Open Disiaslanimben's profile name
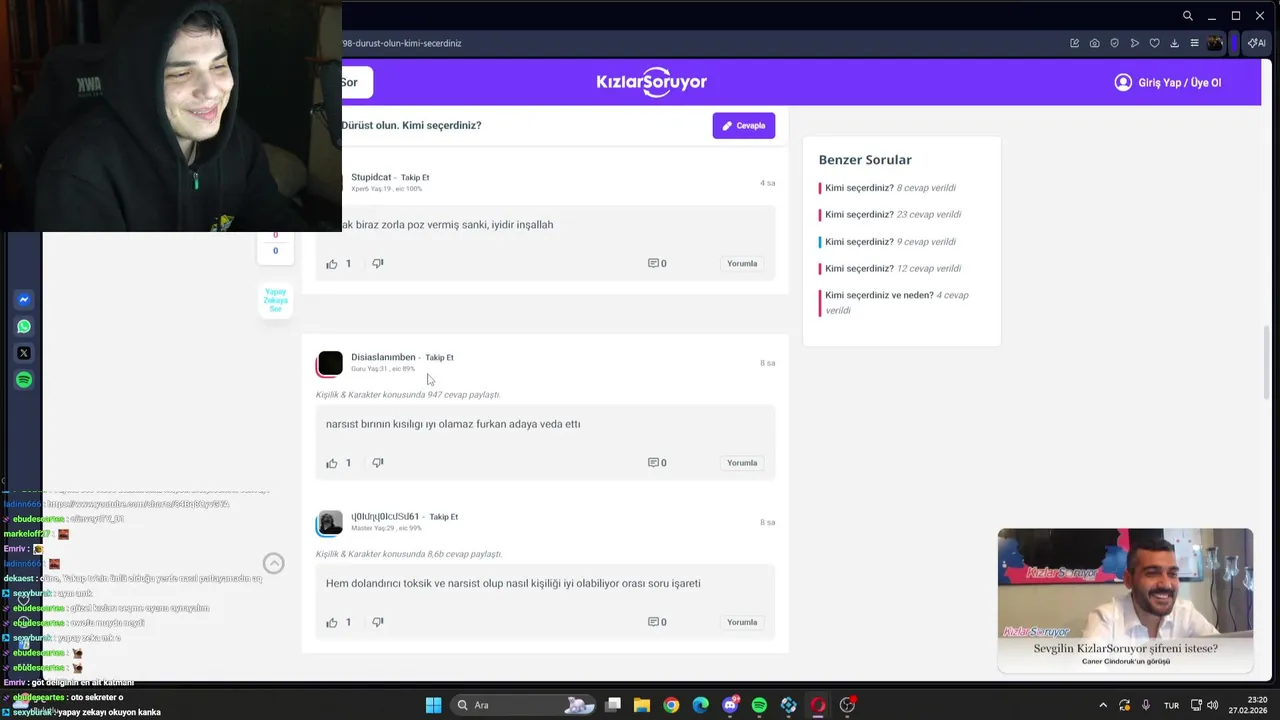The width and height of the screenshot is (1280, 720). (x=383, y=357)
